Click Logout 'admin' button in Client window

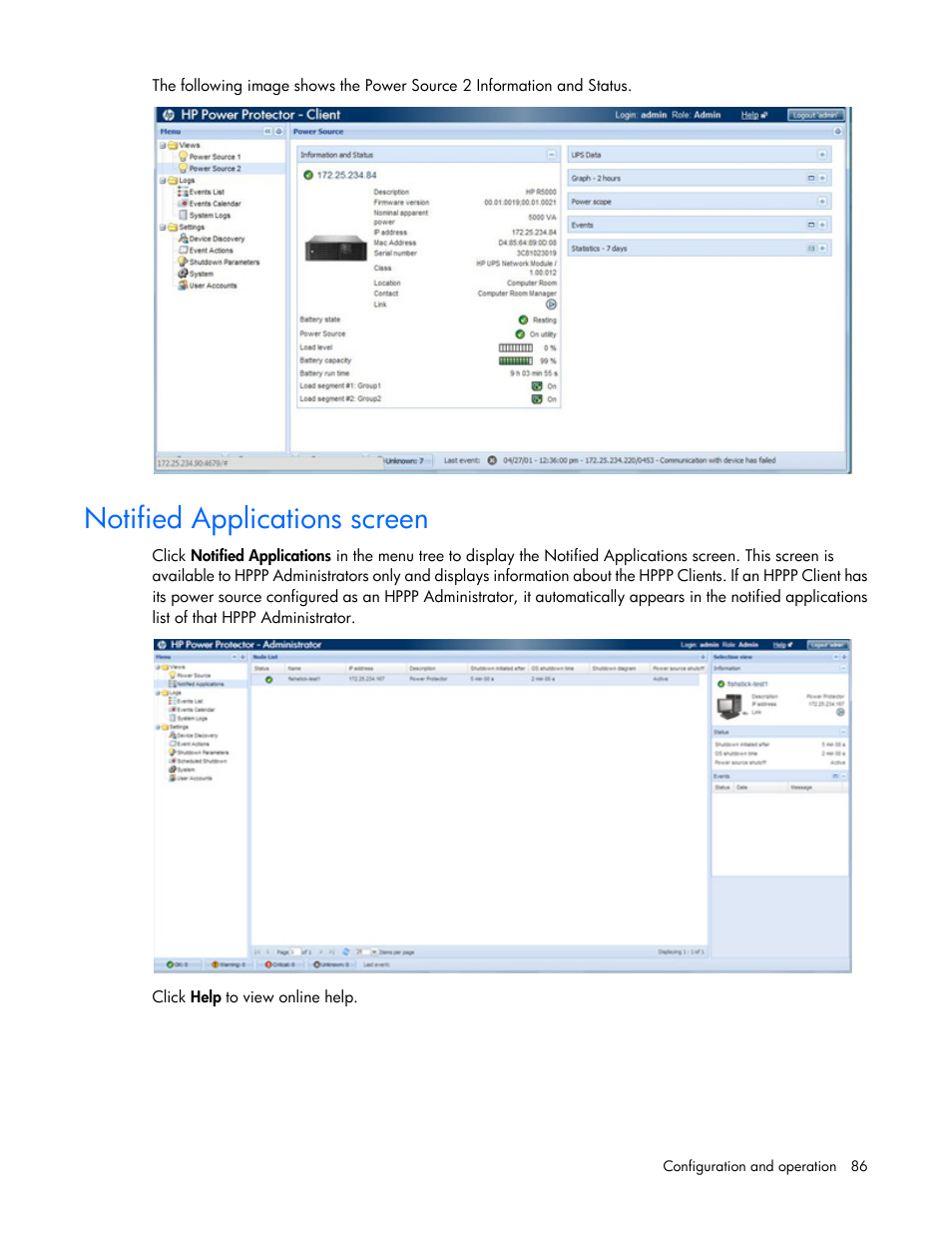[816, 115]
